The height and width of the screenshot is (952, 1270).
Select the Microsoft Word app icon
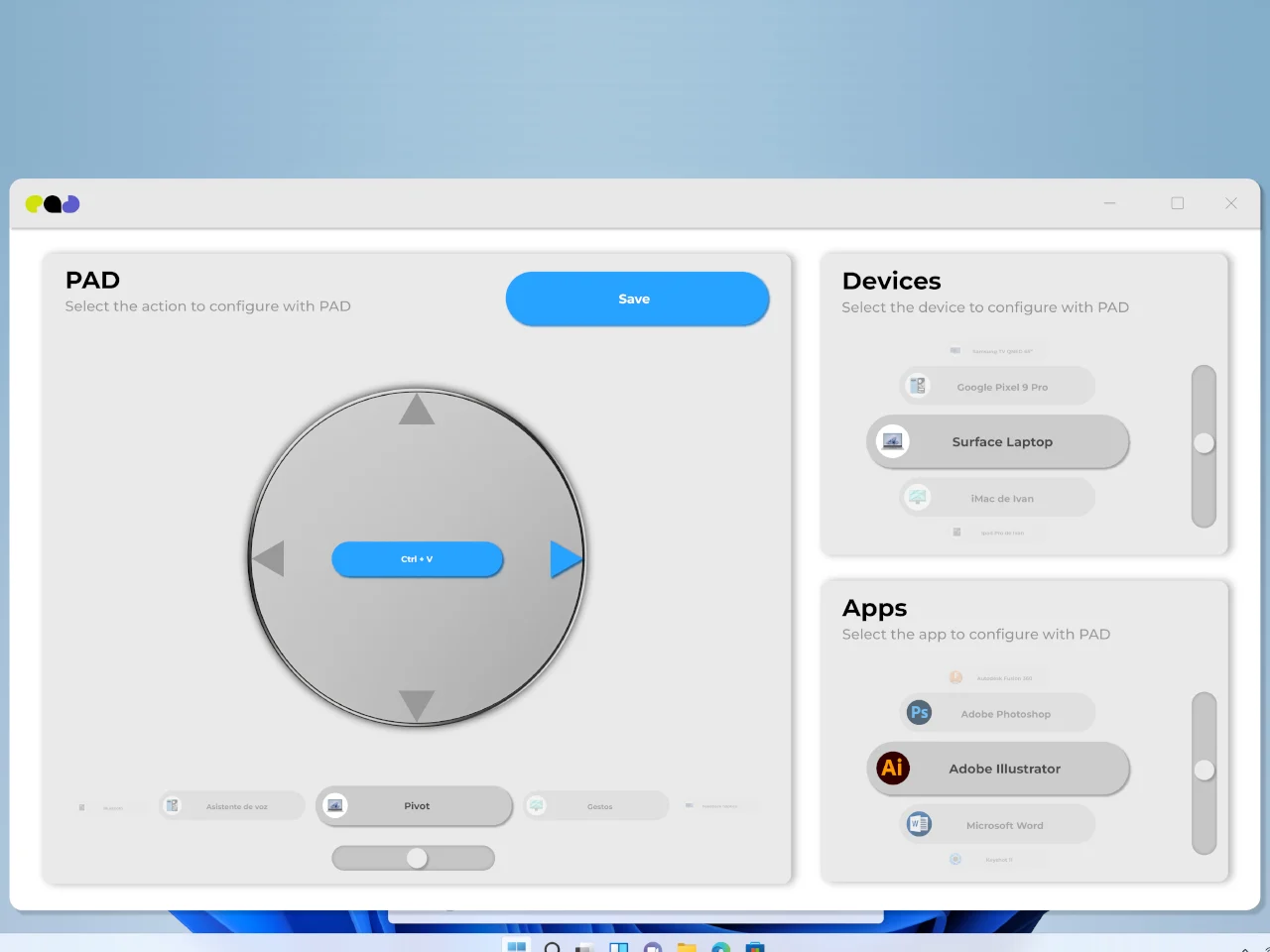click(x=918, y=824)
